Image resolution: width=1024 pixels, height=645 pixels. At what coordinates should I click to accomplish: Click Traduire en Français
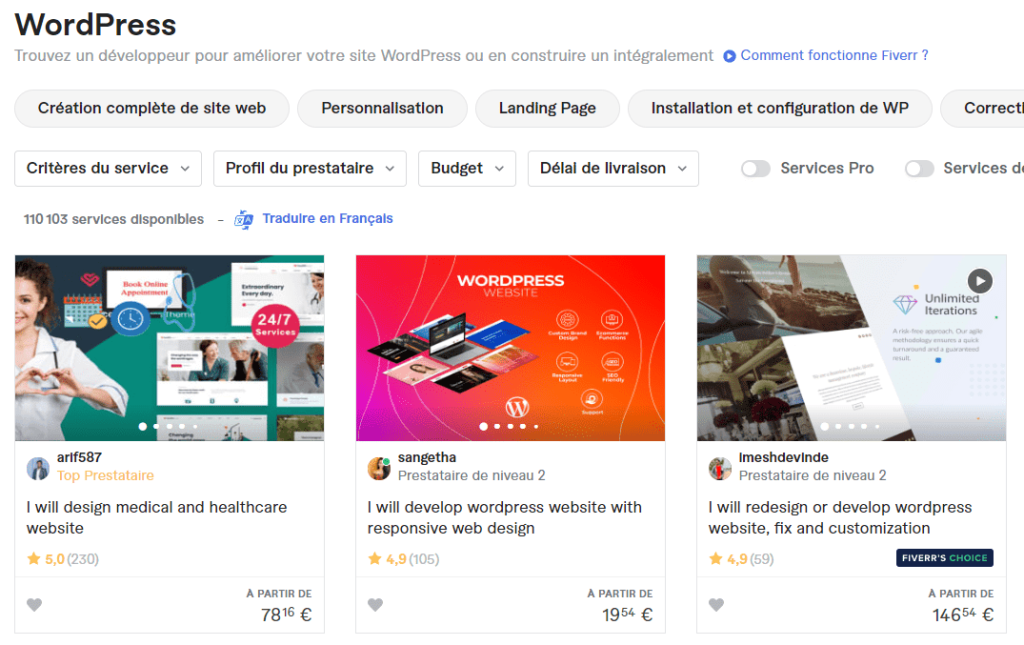328,218
